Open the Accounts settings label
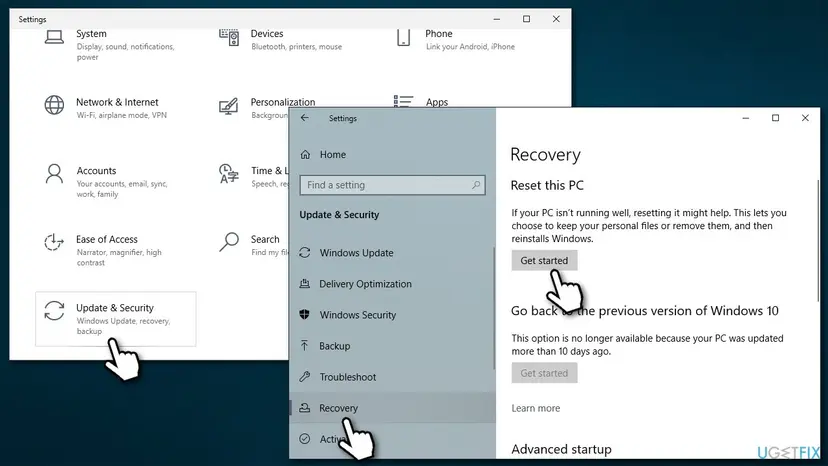The width and height of the screenshot is (828, 466). pos(96,171)
